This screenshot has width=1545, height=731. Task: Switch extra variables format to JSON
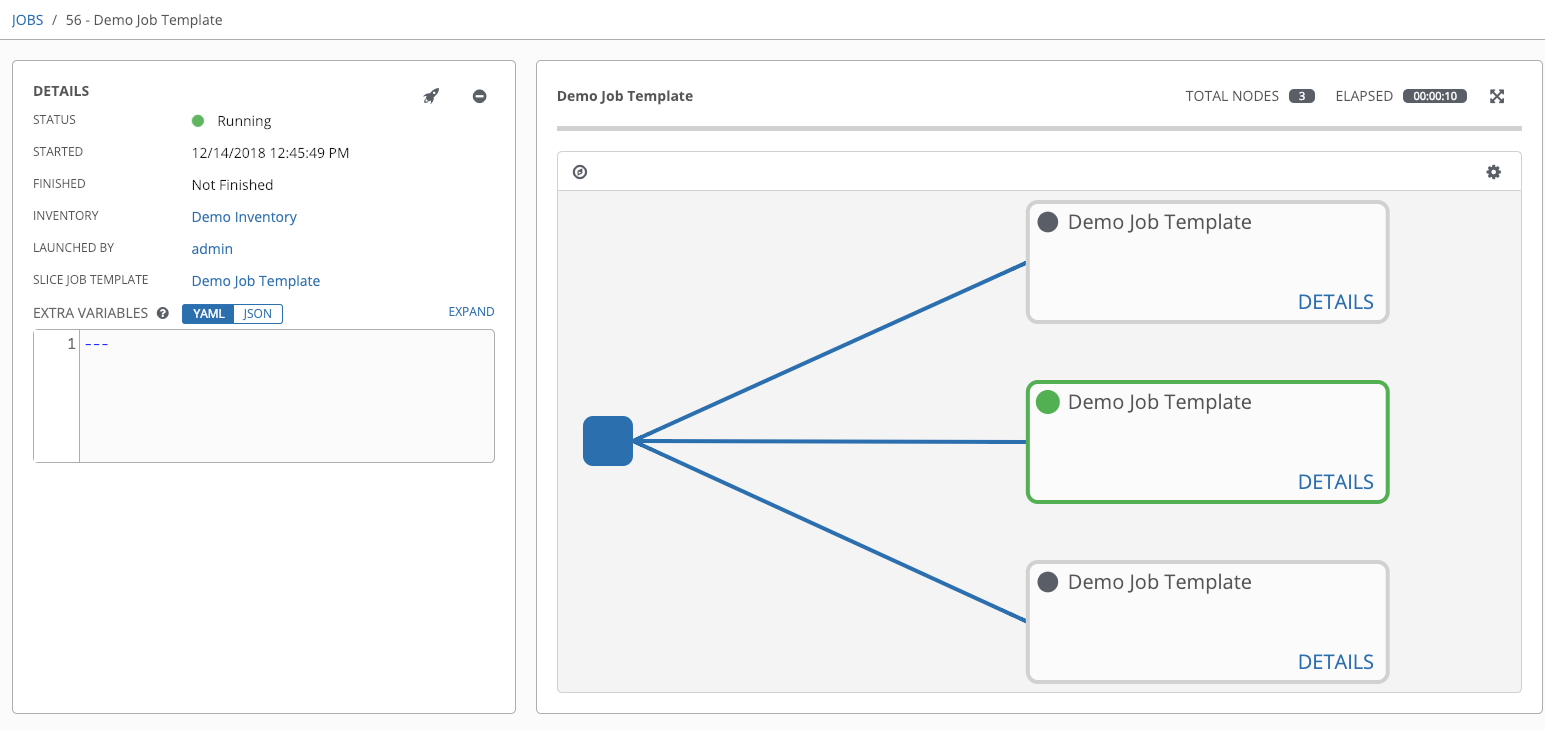pos(258,314)
